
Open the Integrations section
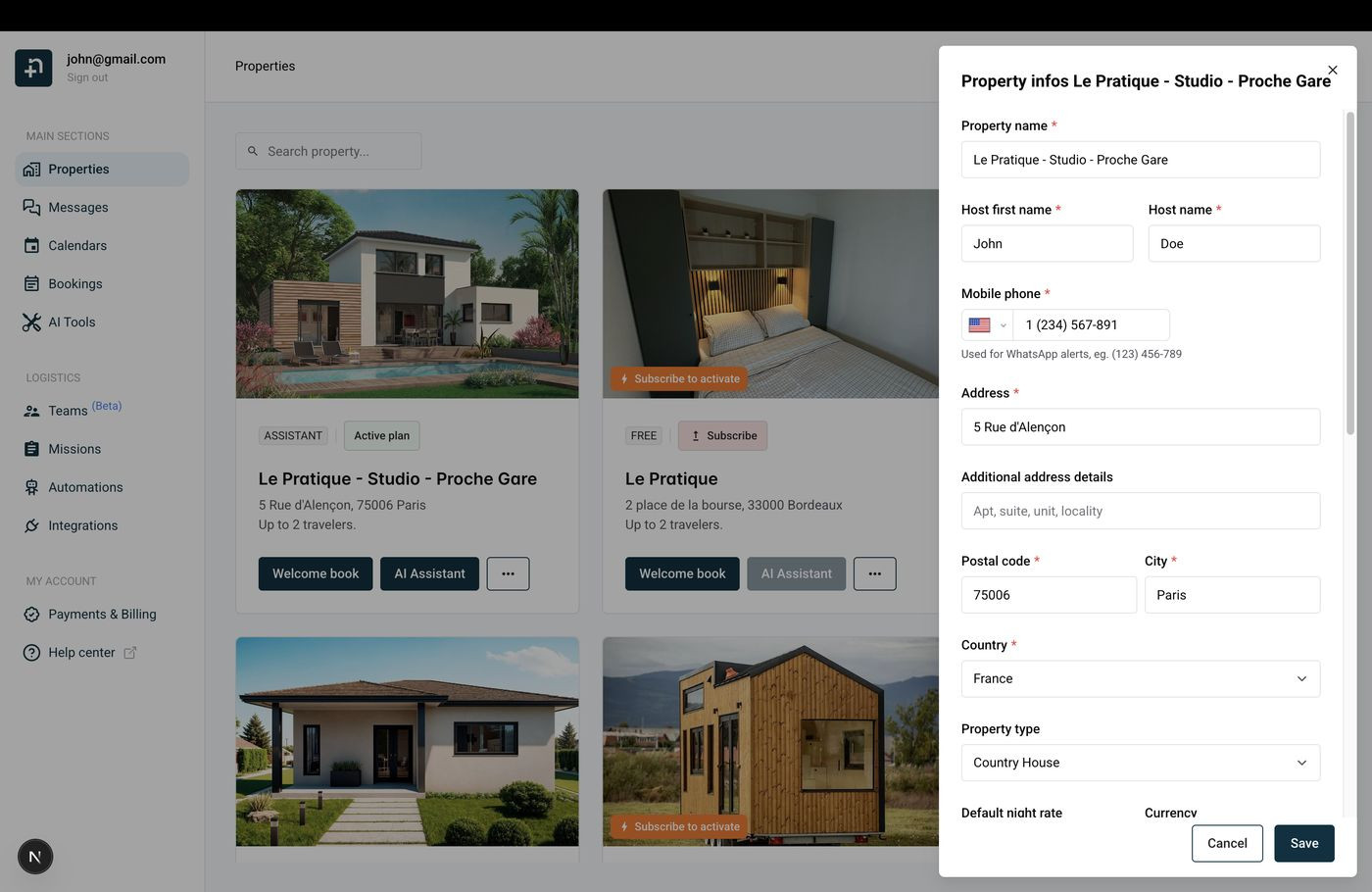tap(82, 524)
